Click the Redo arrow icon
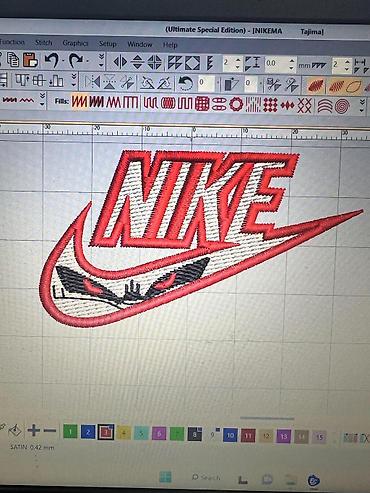The width and height of the screenshot is (370, 493). pos(76,61)
